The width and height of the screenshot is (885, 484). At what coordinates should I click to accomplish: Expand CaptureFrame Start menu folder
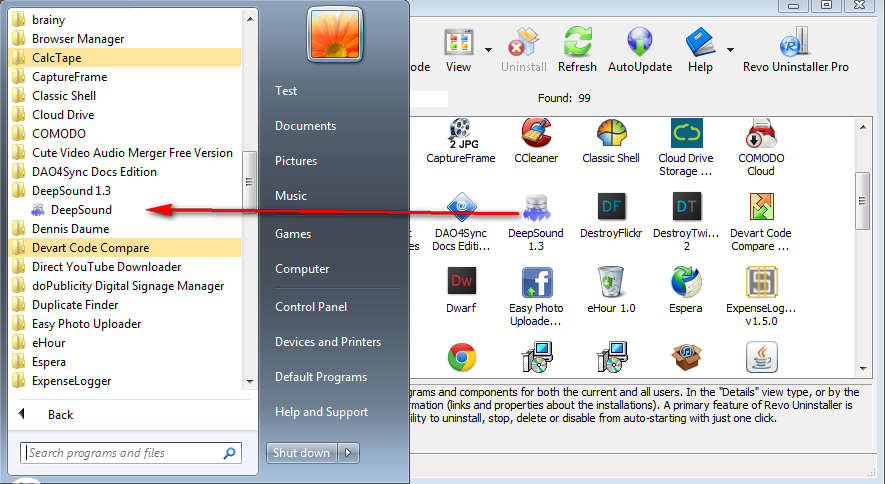pyautogui.click(x=69, y=77)
